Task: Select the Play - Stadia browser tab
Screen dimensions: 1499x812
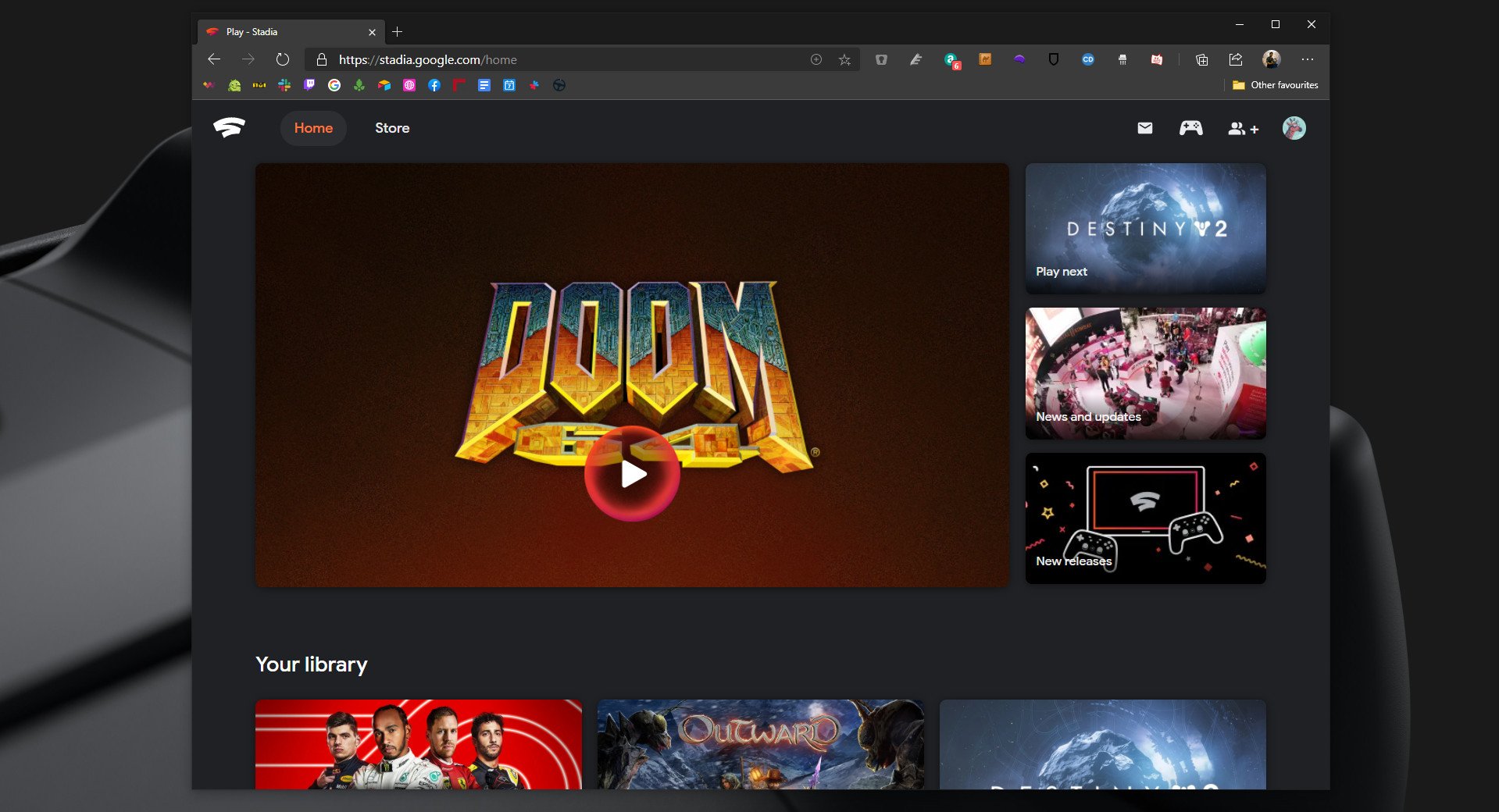Action: [291, 32]
